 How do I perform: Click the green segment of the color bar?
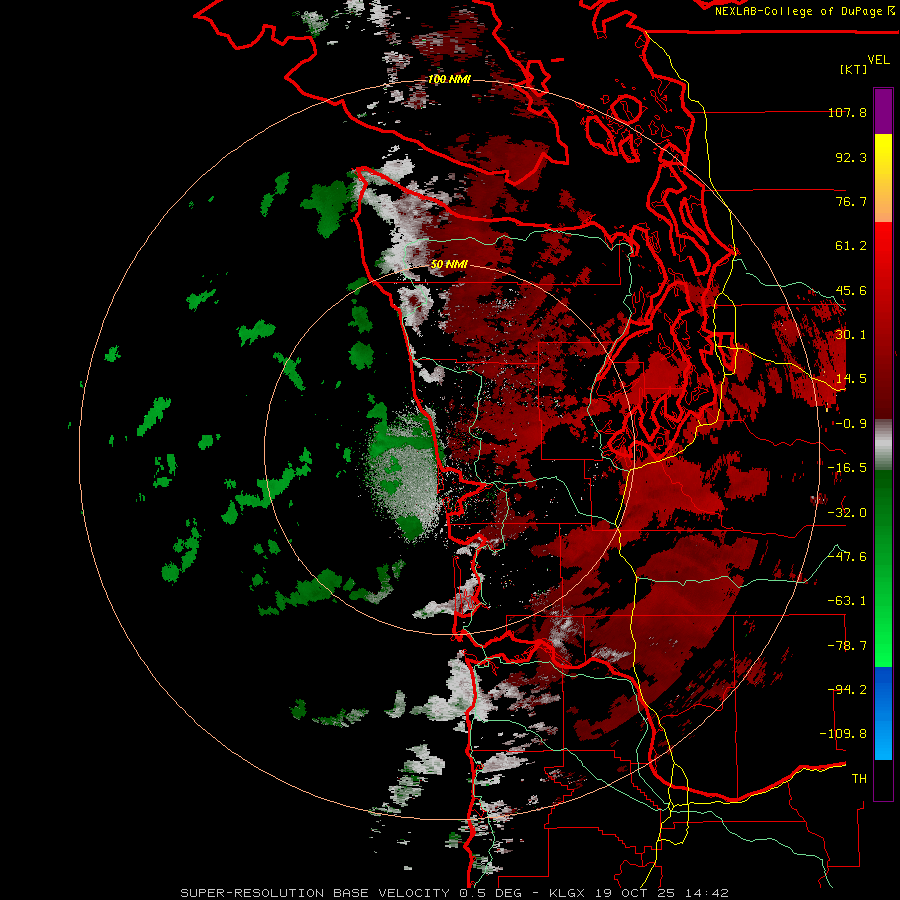883,568
